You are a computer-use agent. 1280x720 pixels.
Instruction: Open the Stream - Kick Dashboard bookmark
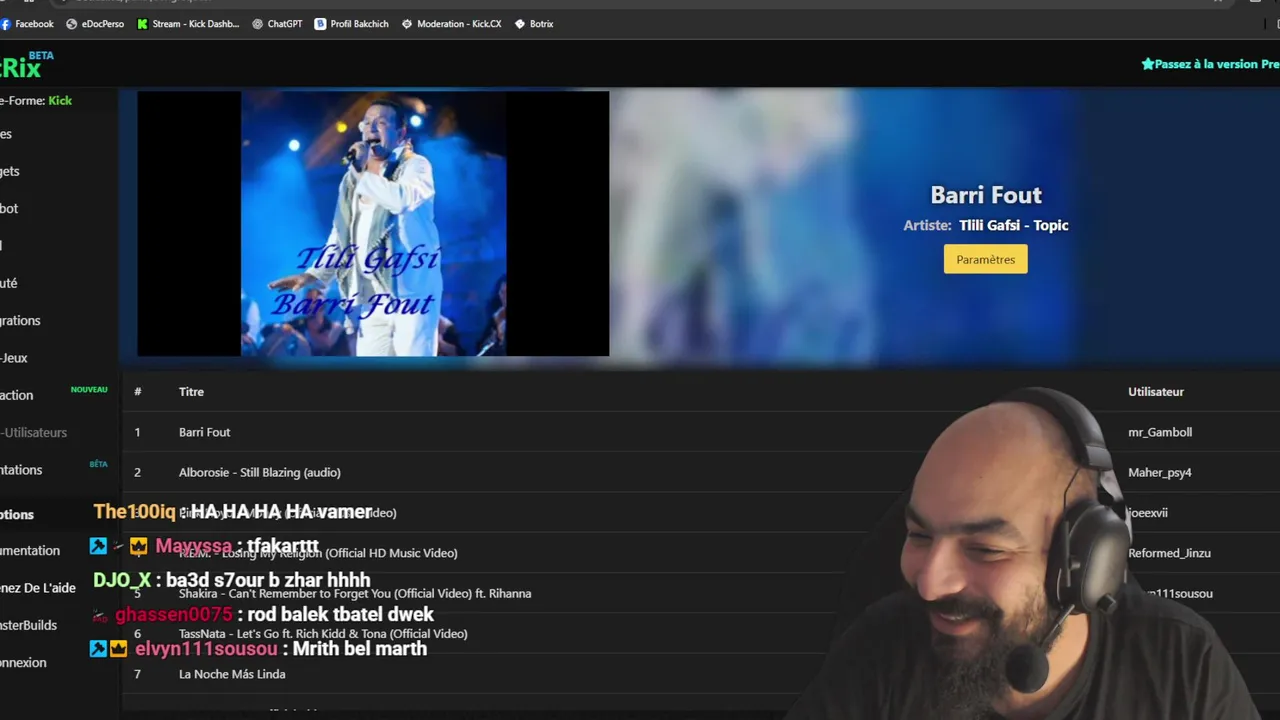[x=188, y=24]
